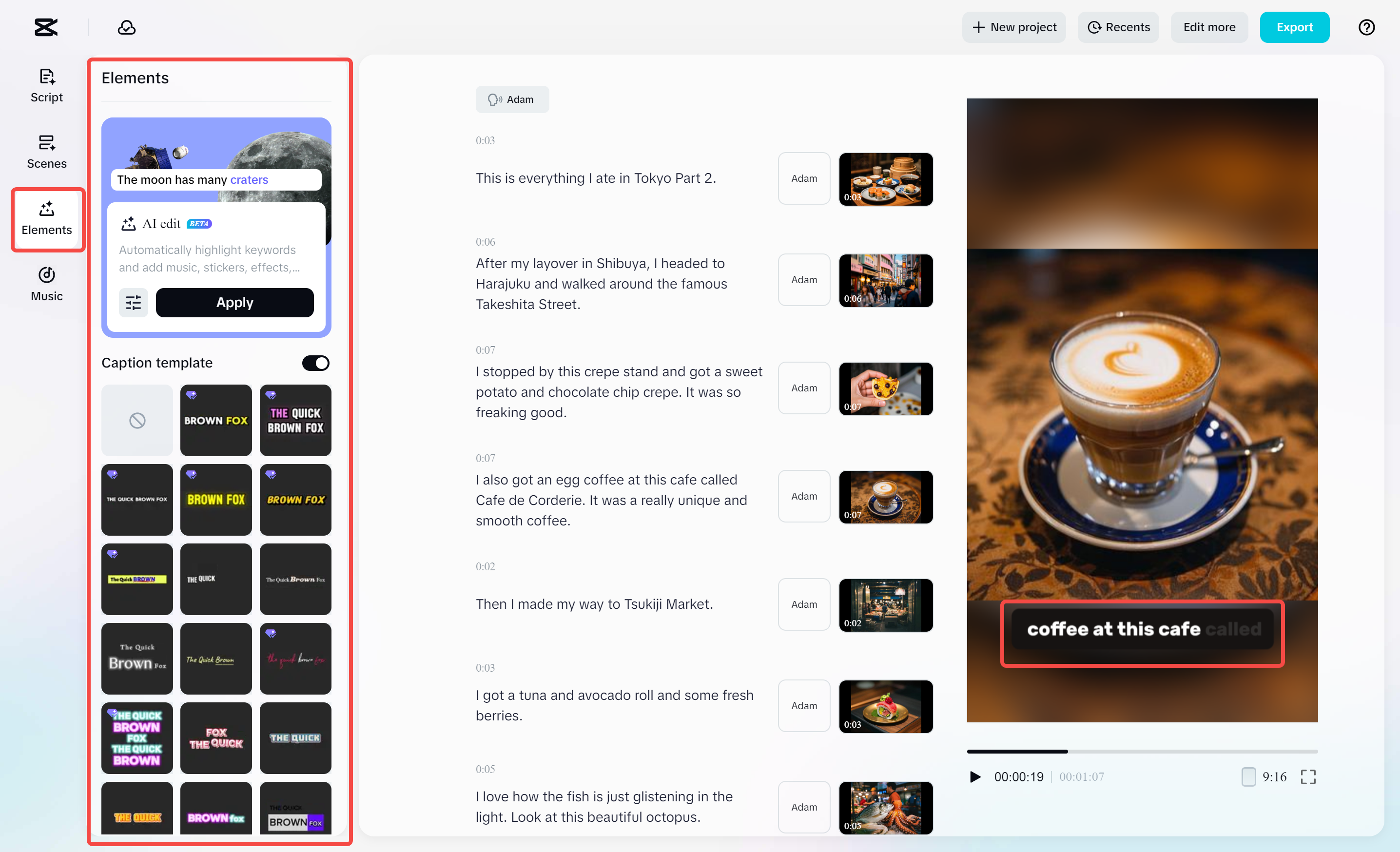Select the no-caption template option
Screen dimensions: 1400x852
point(137,420)
